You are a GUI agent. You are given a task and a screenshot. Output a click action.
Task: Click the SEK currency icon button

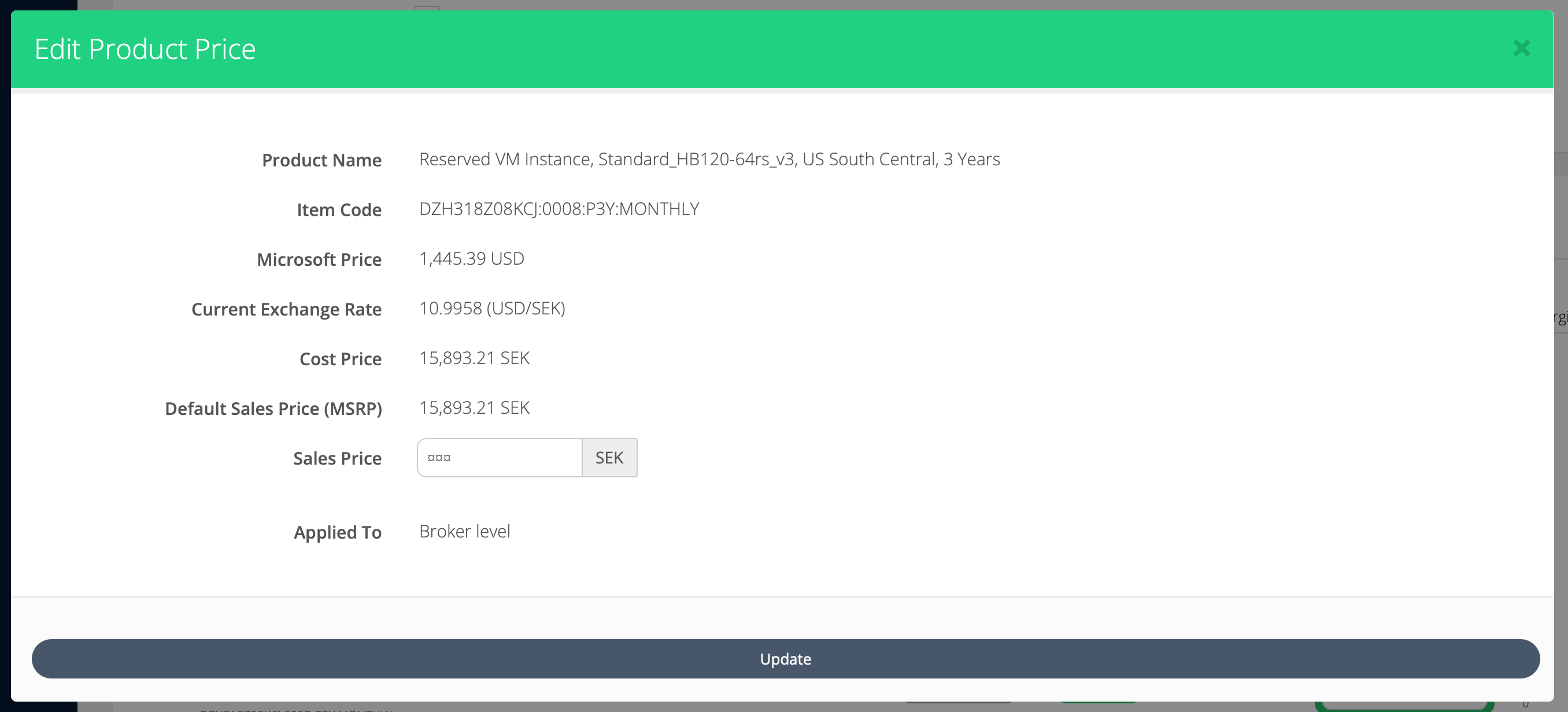pos(609,457)
